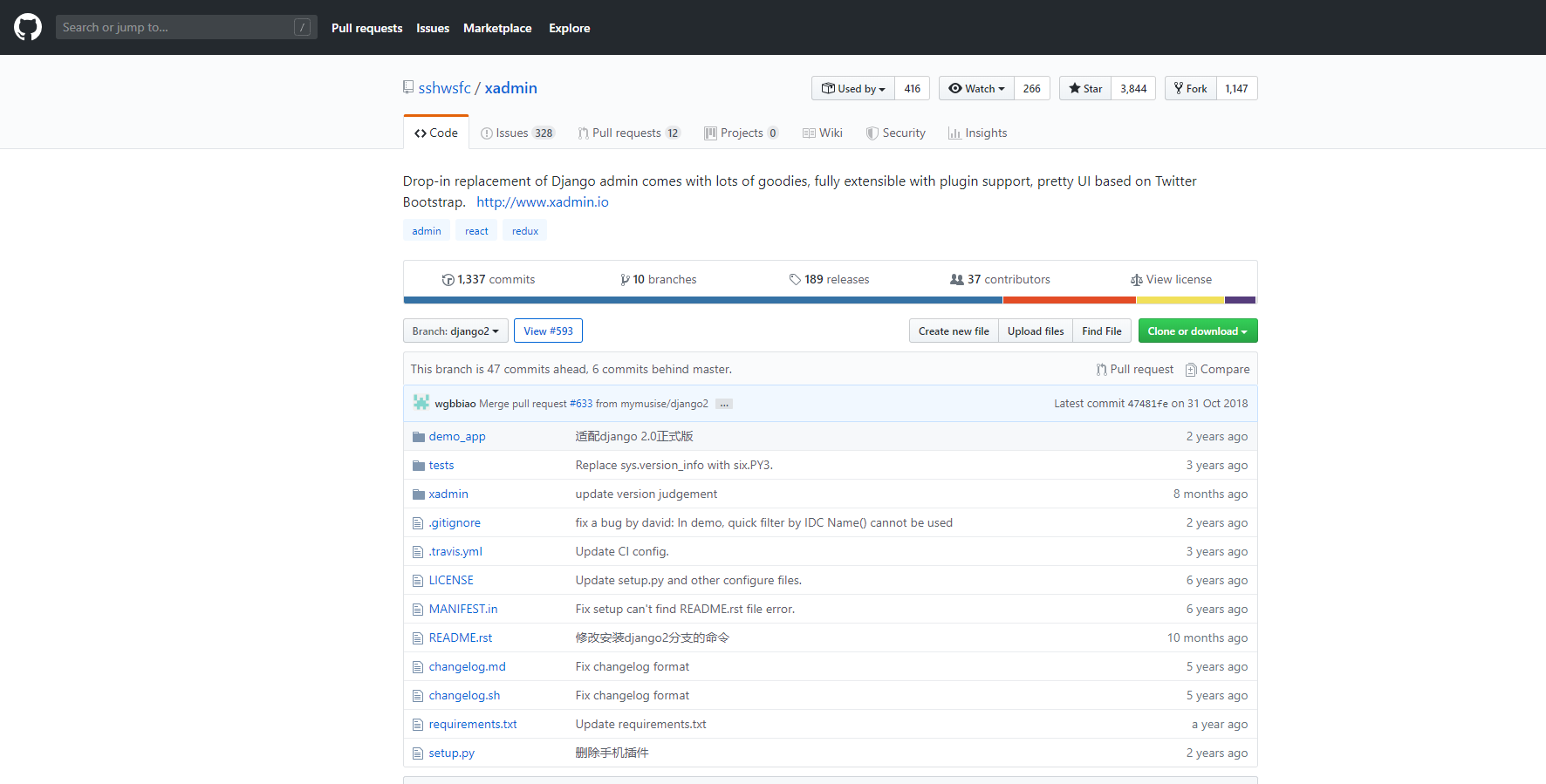Screen dimensions: 1546x784
Task: Click the wgbbiao avatar icon
Action: pos(421,403)
